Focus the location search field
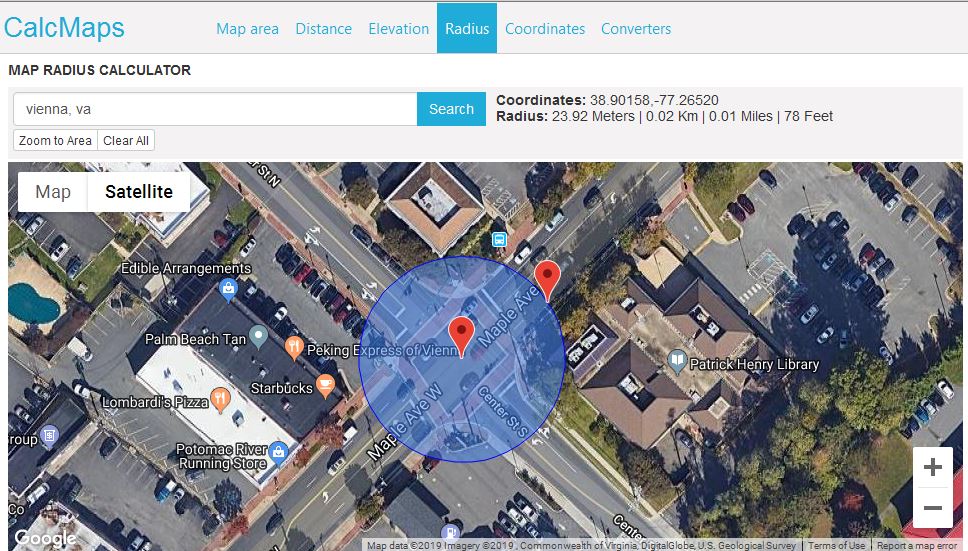968x551 pixels. click(x=215, y=109)
